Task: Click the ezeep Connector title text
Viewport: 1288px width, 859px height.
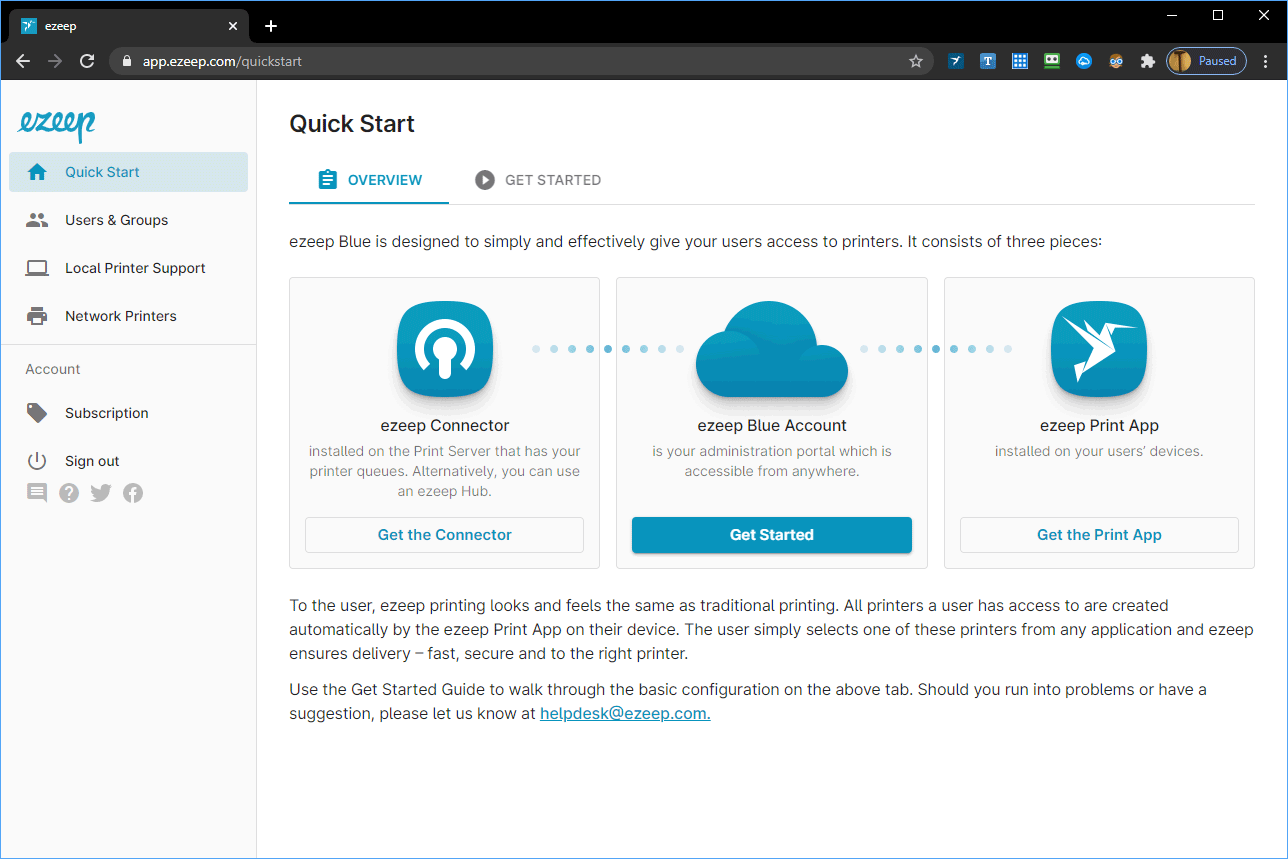Action: click(445, 425)
